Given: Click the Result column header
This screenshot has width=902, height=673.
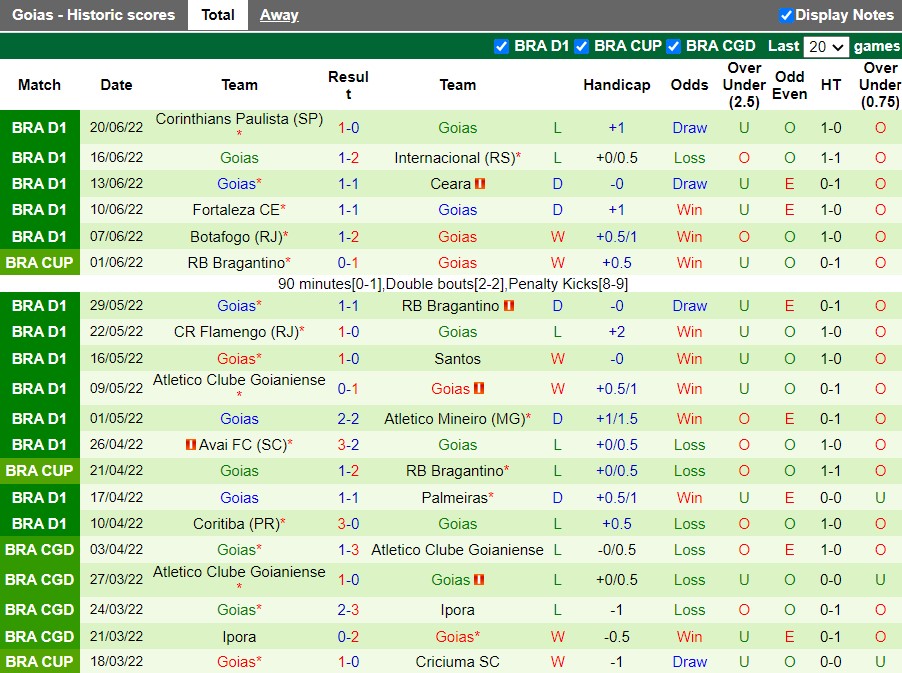Looking at the screenshot, I should tap(349, 85).
